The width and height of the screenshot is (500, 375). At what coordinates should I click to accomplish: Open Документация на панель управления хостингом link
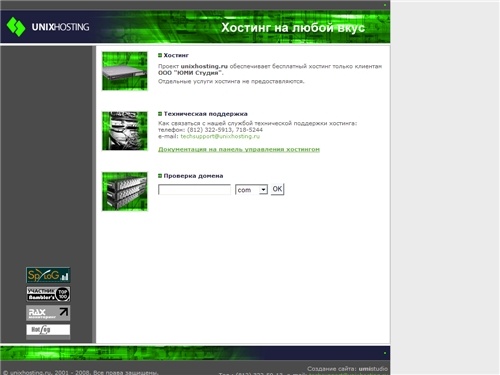coord(239,149)
